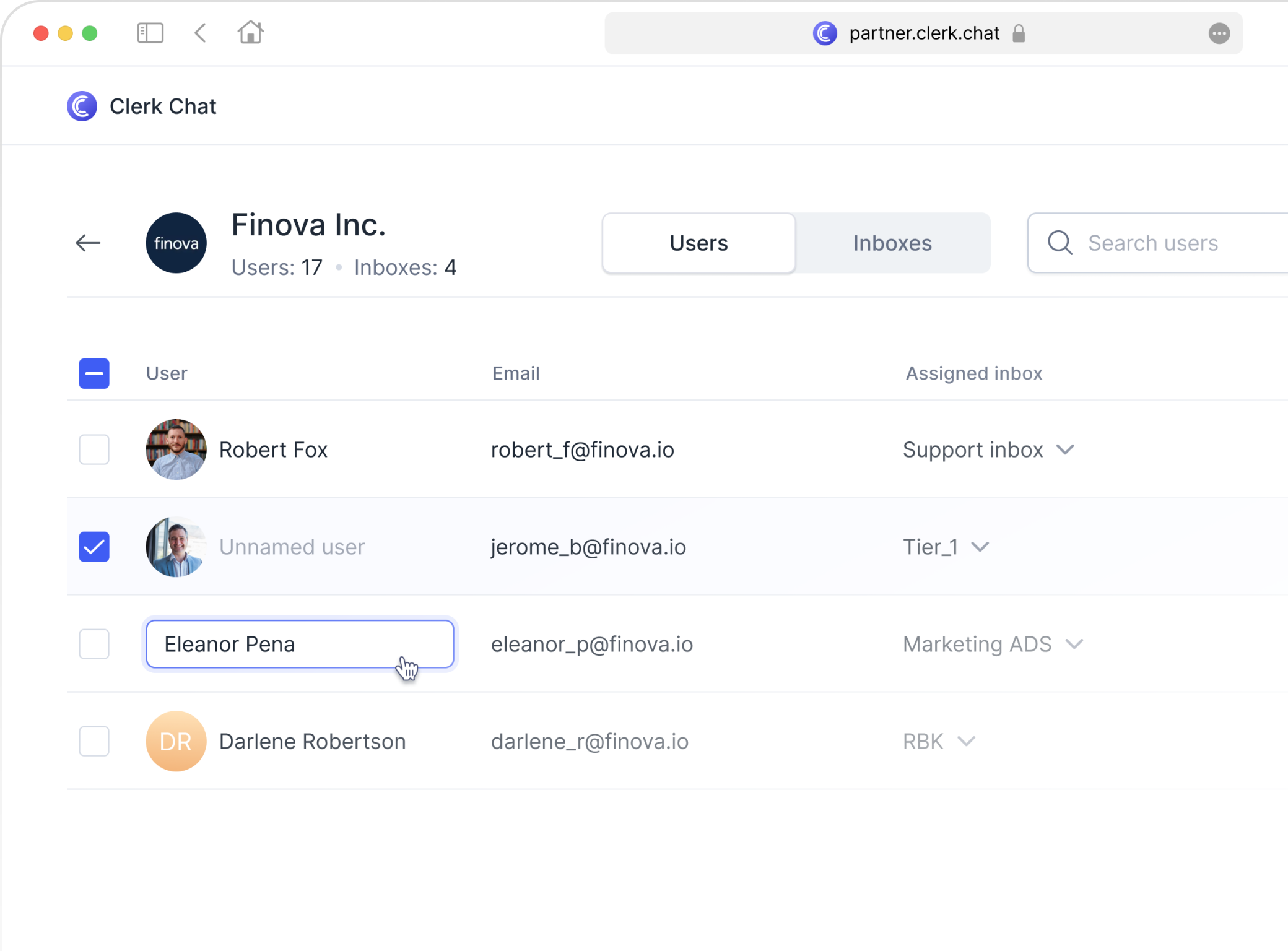Image resolution: width=1288 pixels, height=951 pixels.
Task: Click the Finova Inc. company avatar
Action: tap(175, 243)
